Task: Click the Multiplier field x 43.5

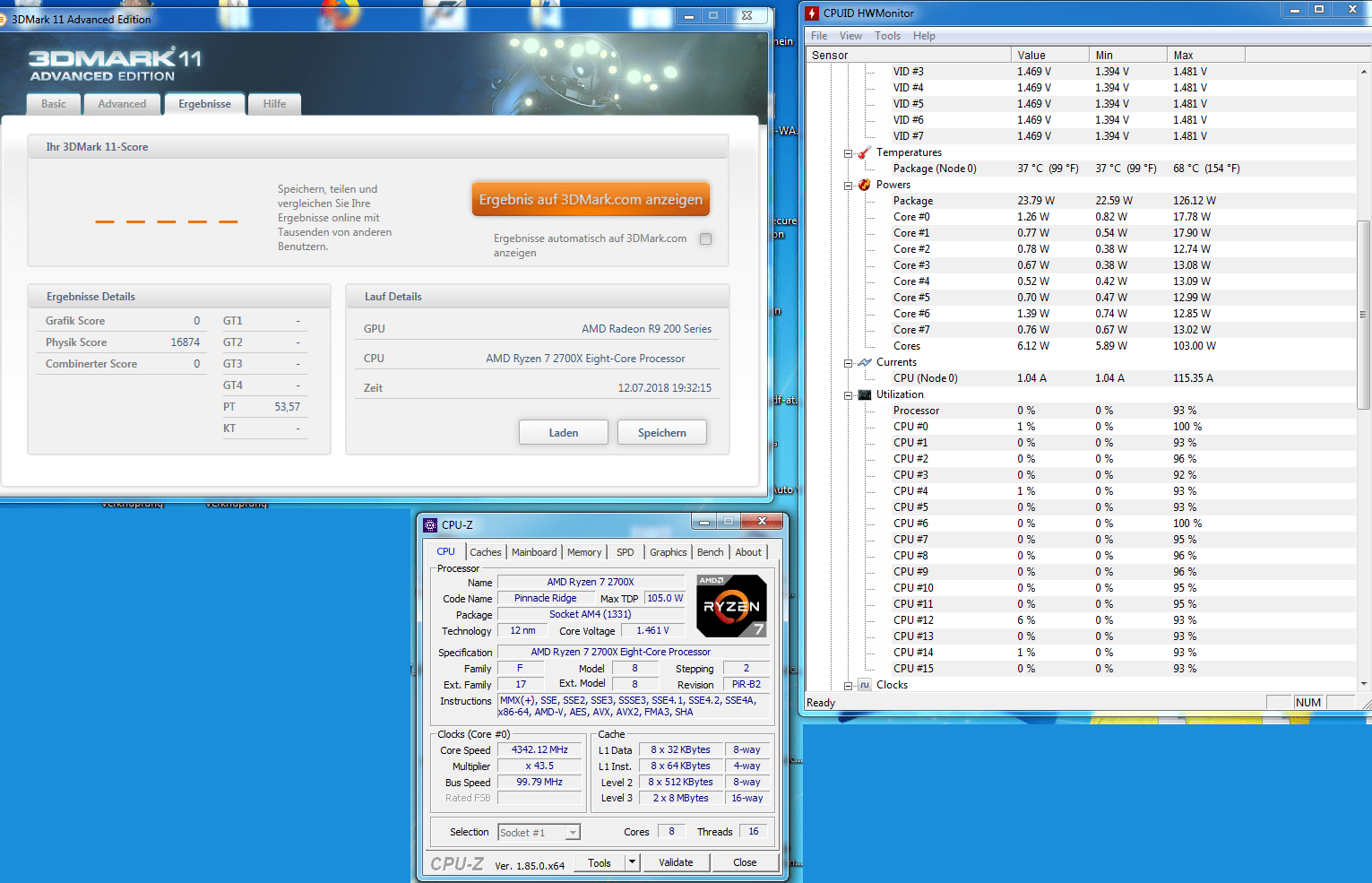Action: pyautogui.click(x=539, y=766)
